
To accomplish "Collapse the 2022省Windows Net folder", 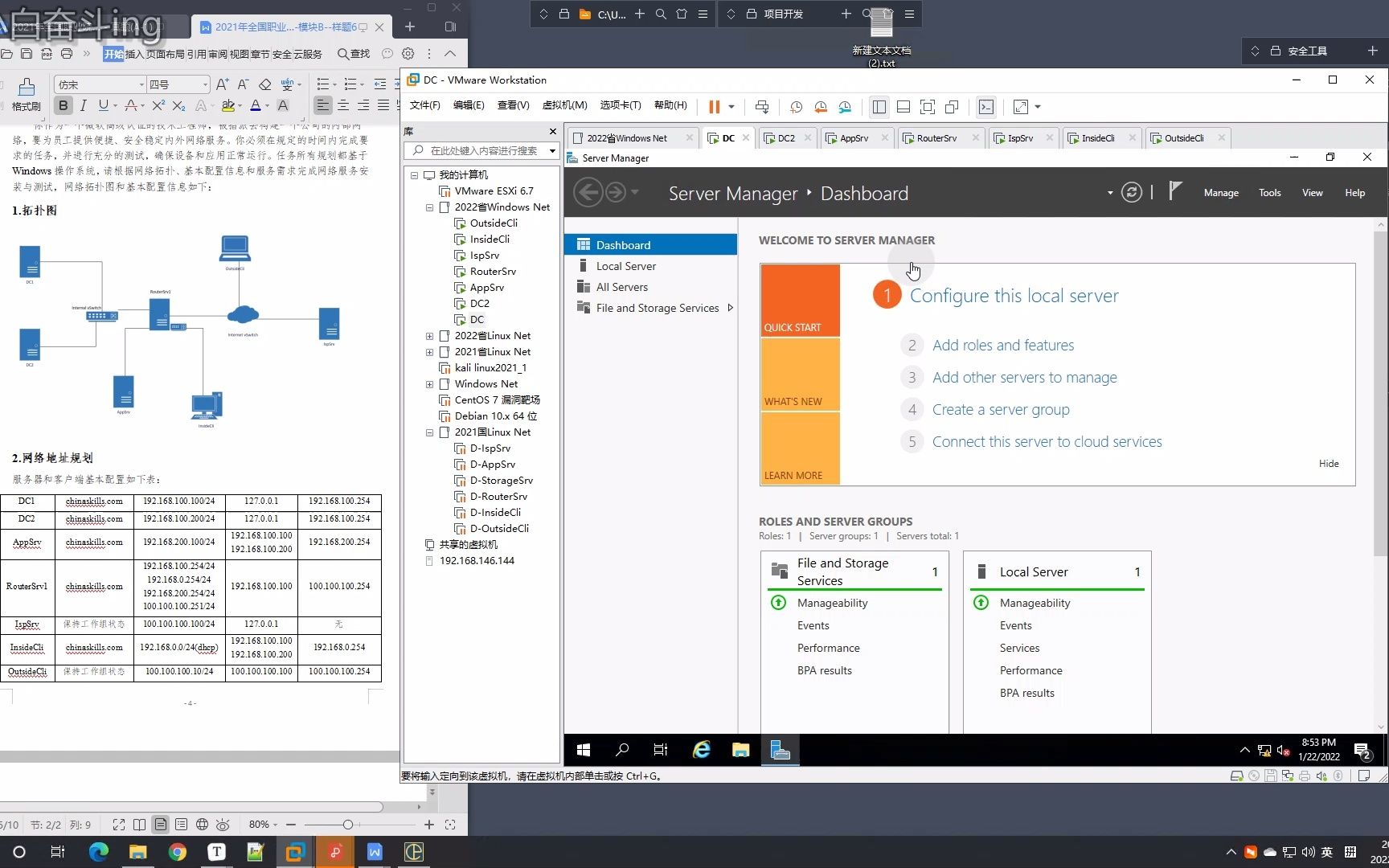I will coord(429,207).
